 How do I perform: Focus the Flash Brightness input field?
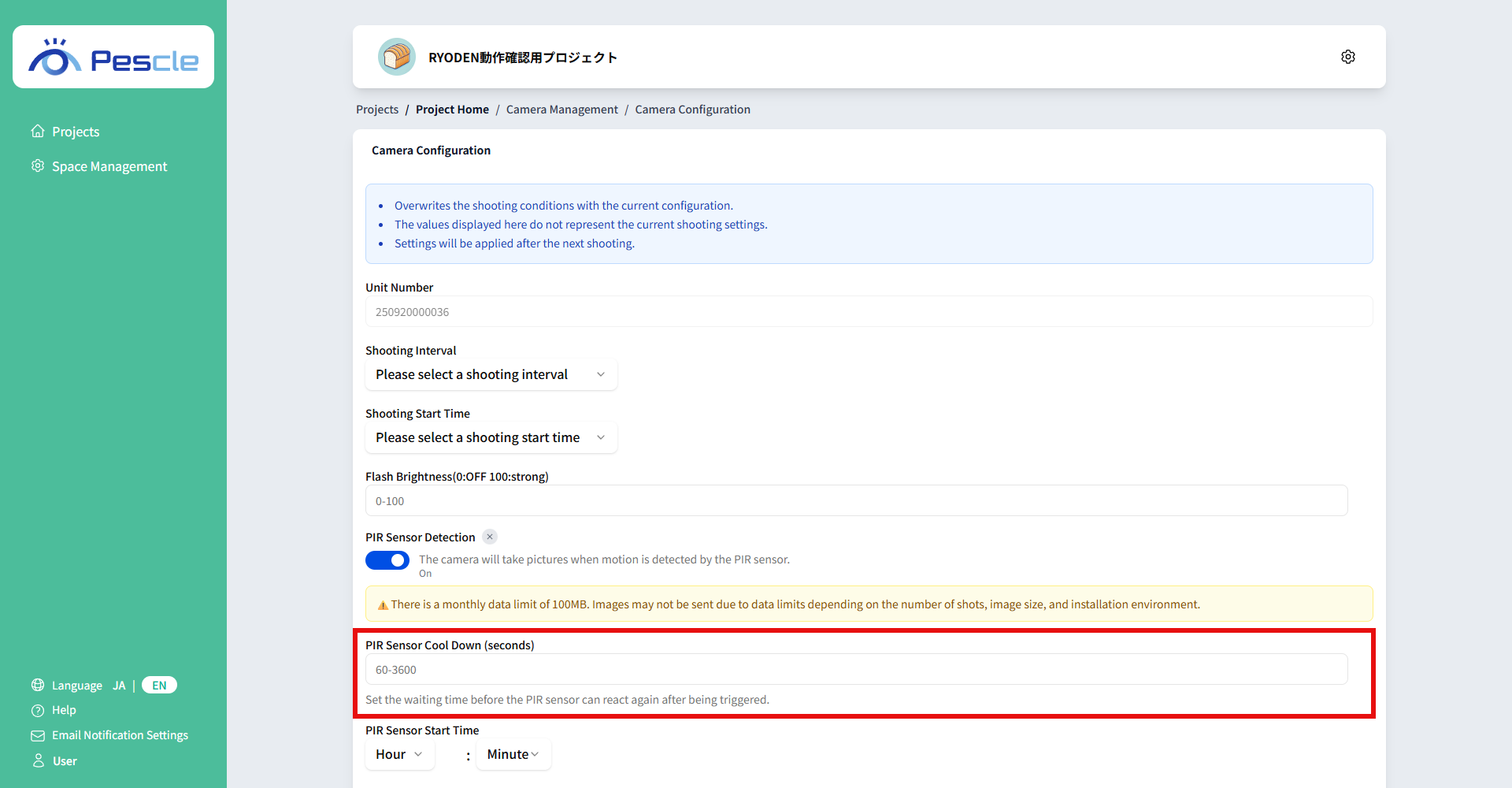857,500
